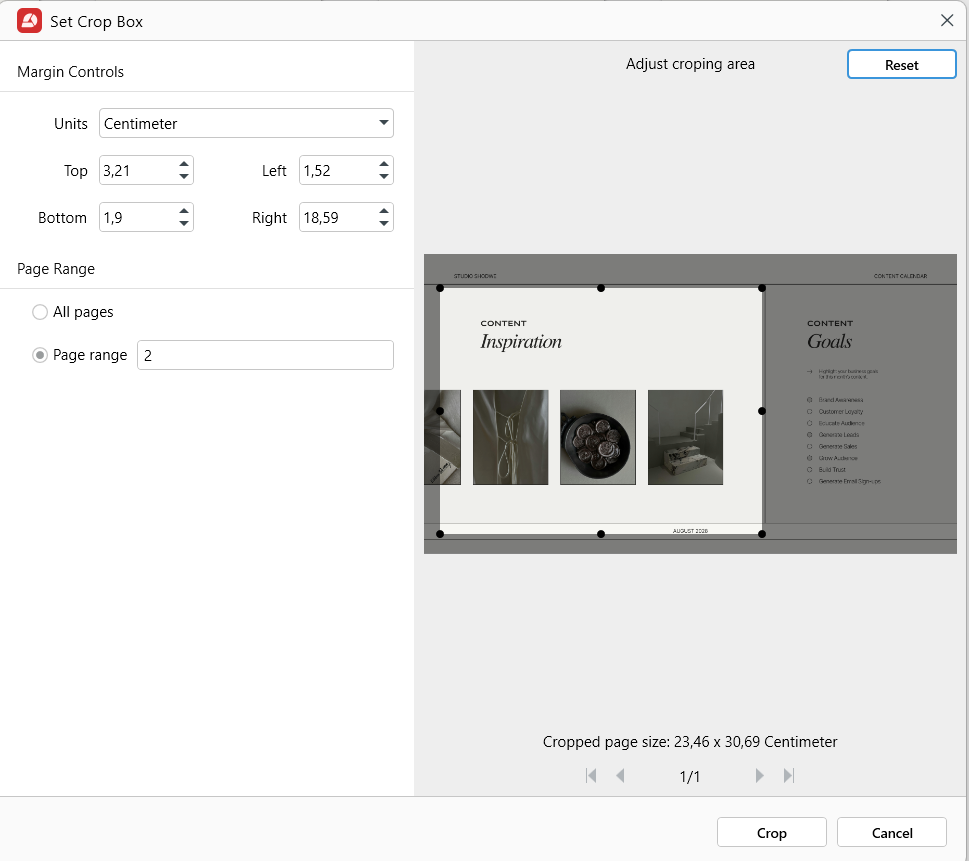Click bottom-right crop box corner handle
Screen dimensions: 969x861
point(762,534)
